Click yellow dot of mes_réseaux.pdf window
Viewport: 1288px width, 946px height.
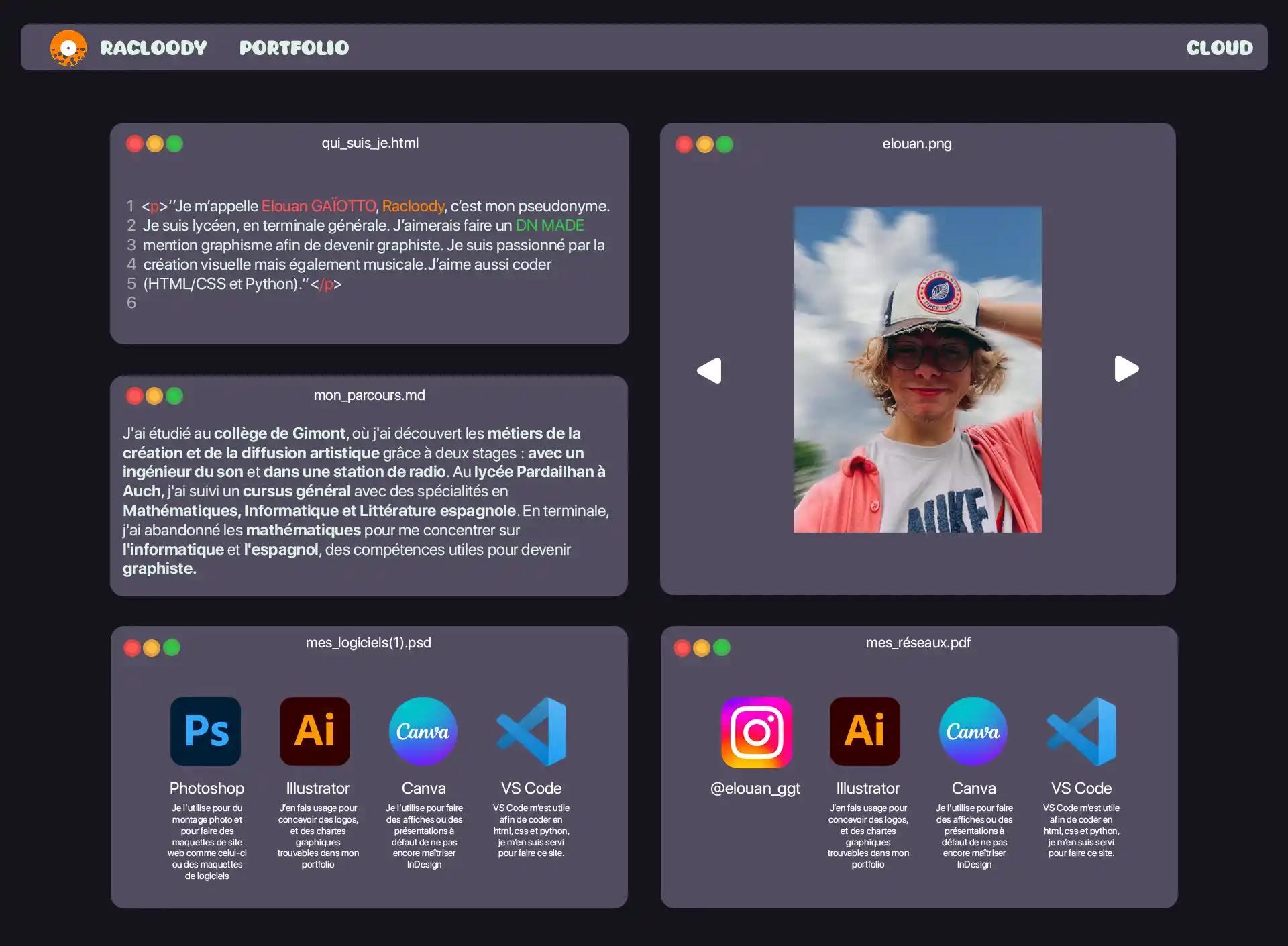click(x=702, y=647)
